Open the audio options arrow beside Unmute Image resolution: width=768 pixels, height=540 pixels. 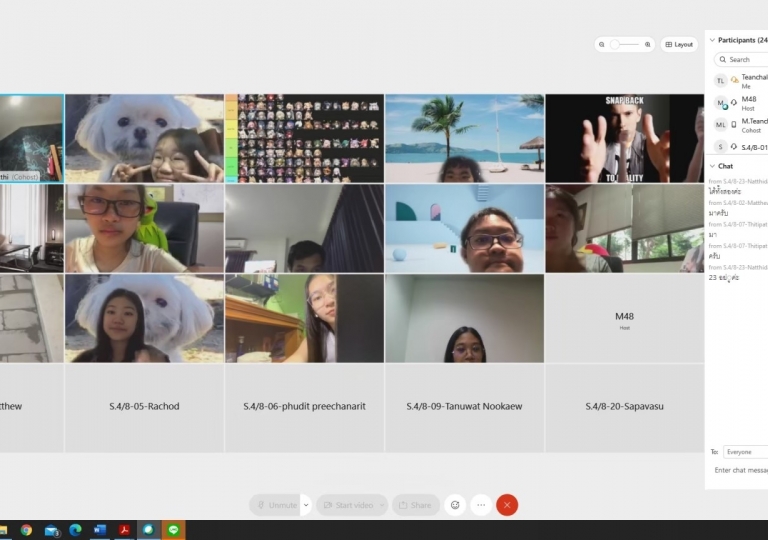coord(306,505)
